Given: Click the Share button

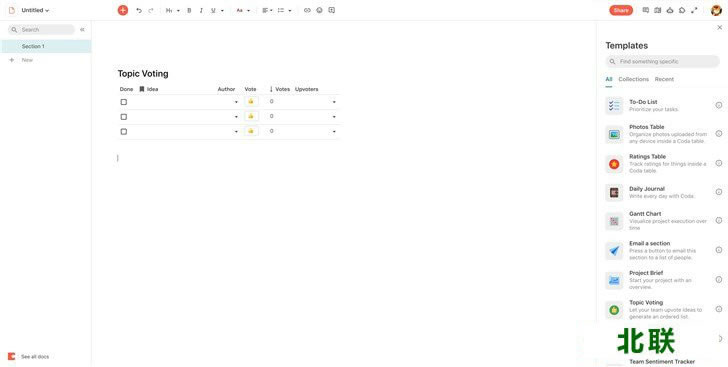Looking at the screenshot, I should coord(621,10).
